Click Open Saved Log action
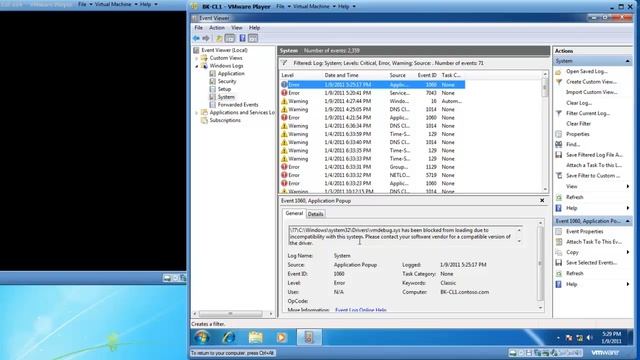 (586, 71)
